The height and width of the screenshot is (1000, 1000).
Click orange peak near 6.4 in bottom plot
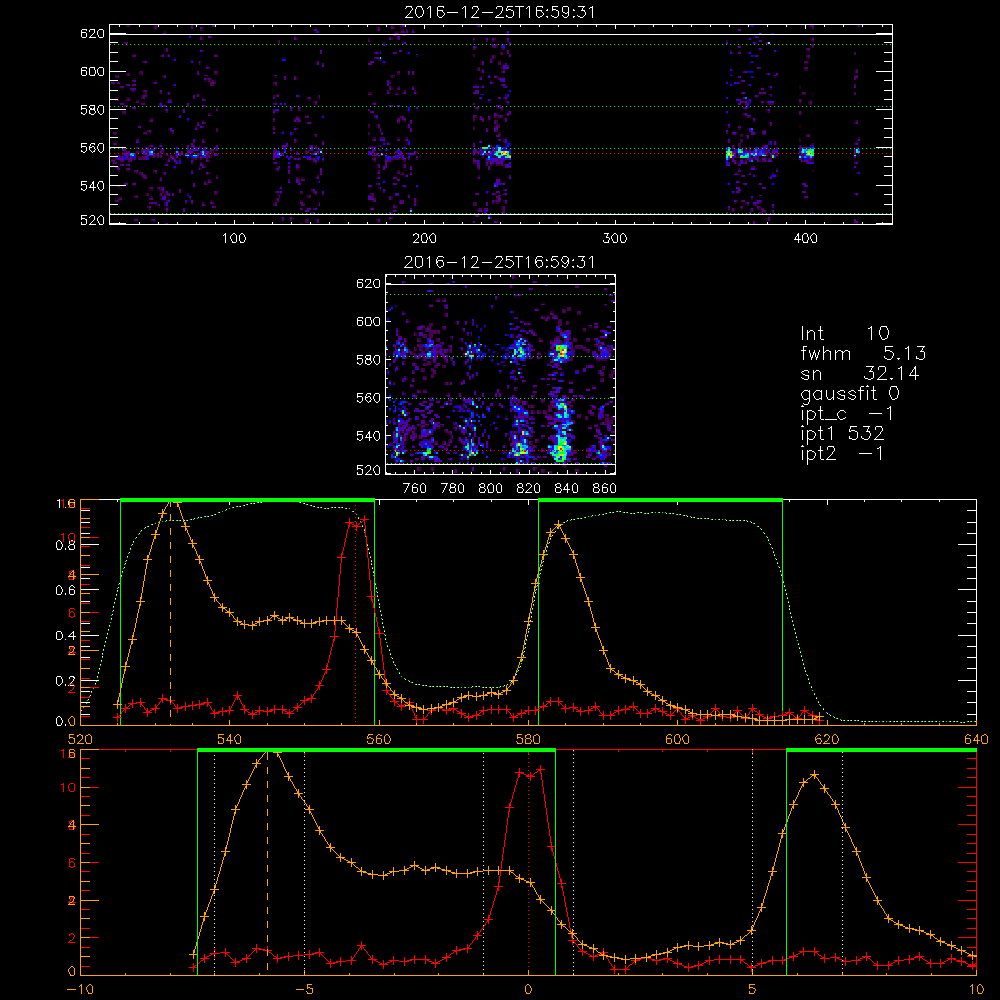coord(814,774)
